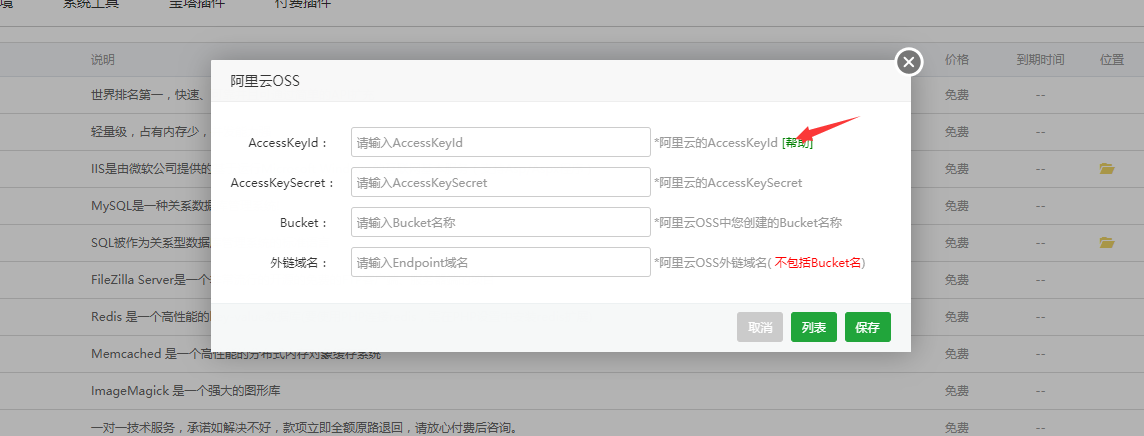Click the green 列表 button
Screen dimensions: 1144x436
(x=813, y=327)
